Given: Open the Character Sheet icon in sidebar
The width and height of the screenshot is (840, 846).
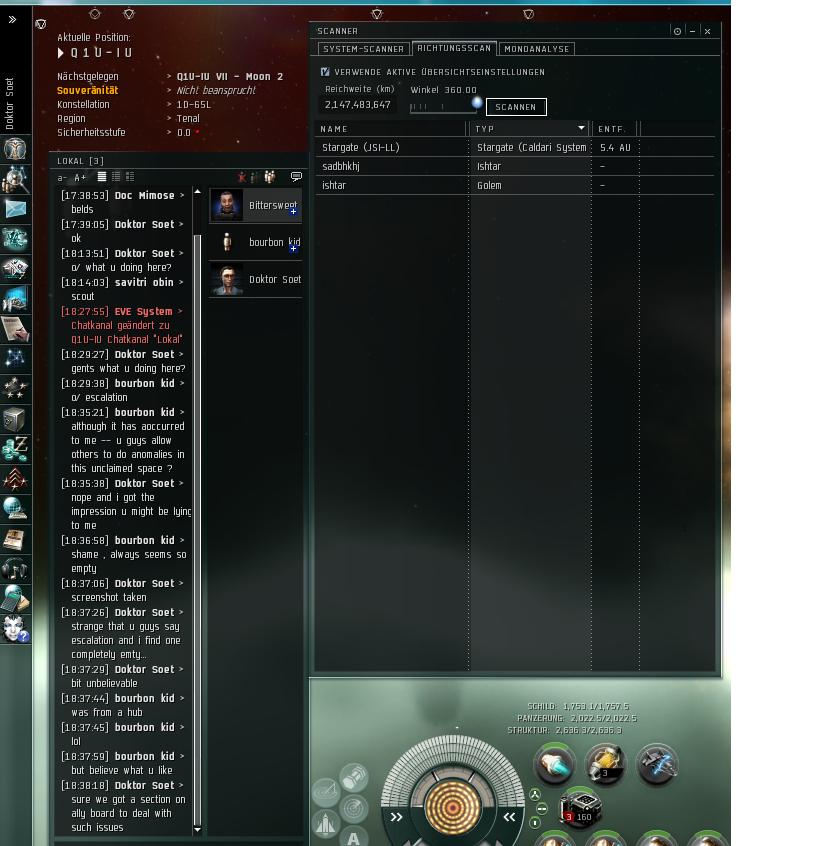Looking at the screenshot, I should 15,149.
